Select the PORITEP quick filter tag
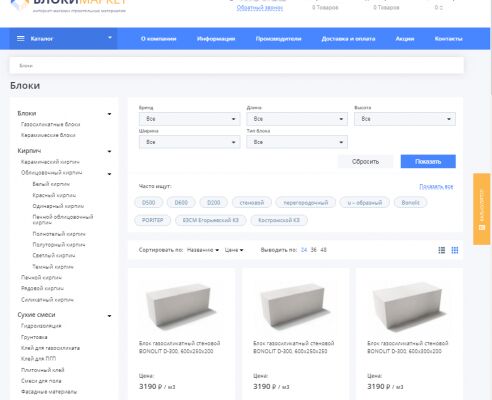This screenshot has width=492, height=400. click(x=153, y=220)
